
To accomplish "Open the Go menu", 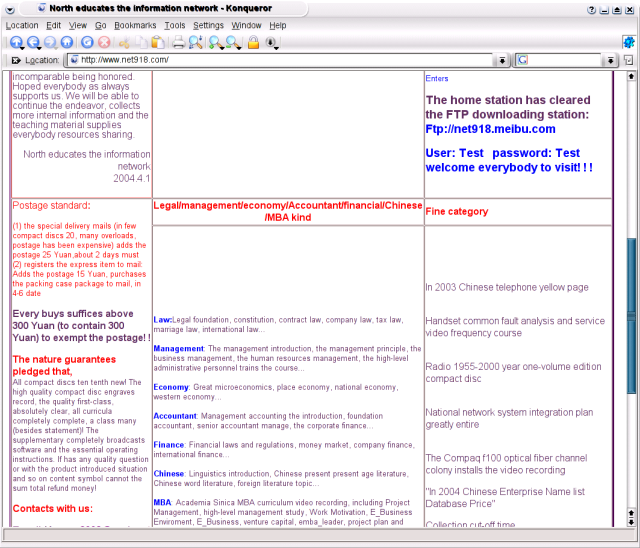I will (x=100, y=25).
